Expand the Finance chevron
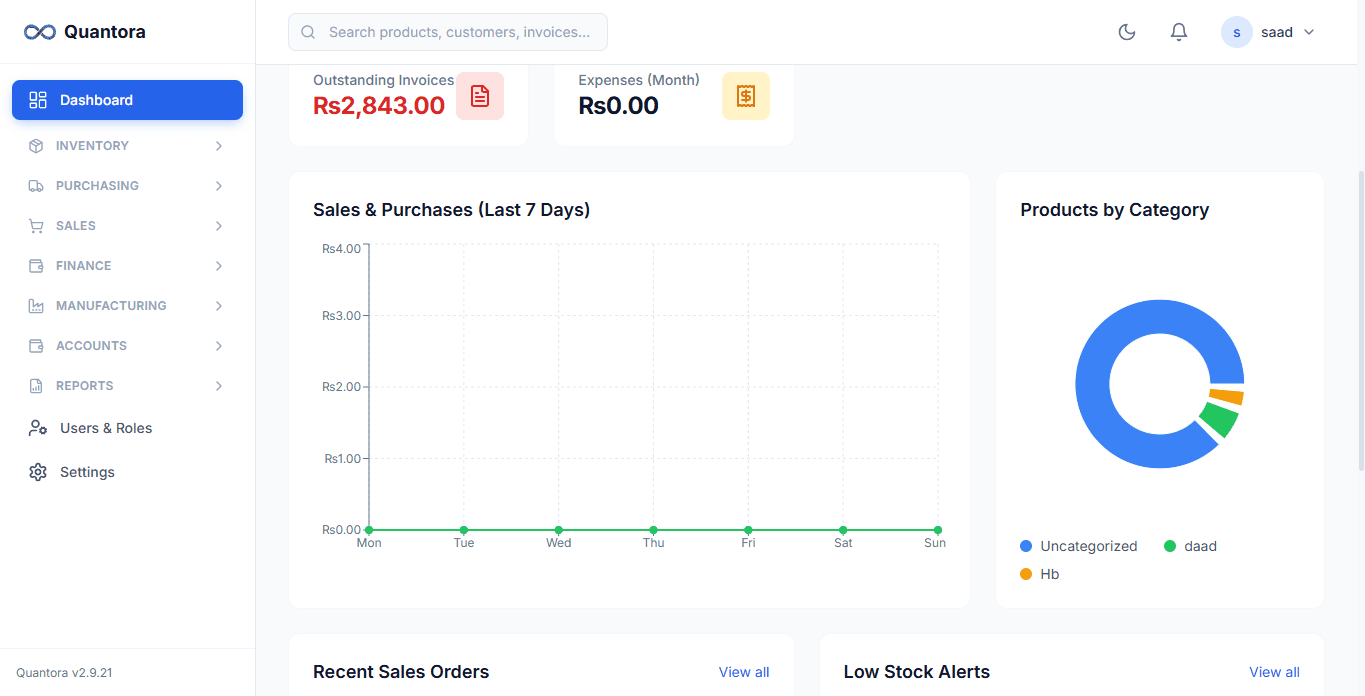This screenshot has height=696, width=1365. point(219,266)
